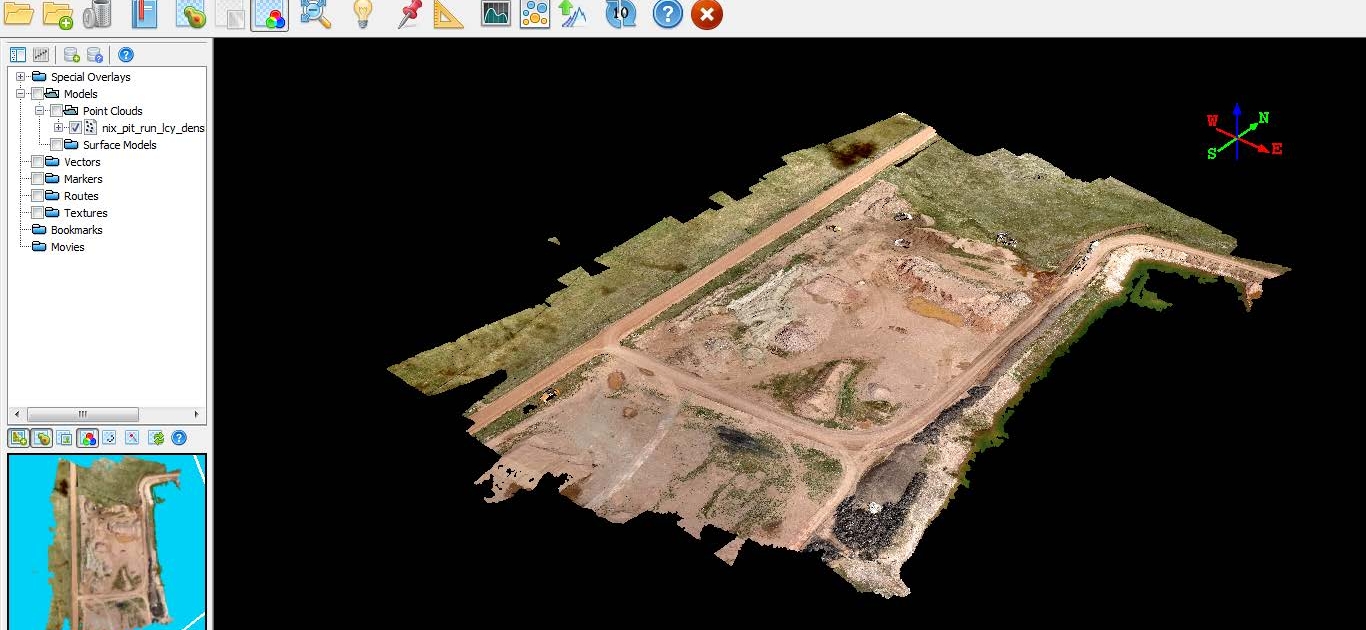Screen dimensions: 1366x630
Task: Open the profile graph chart icon
Action: (496, 13)
